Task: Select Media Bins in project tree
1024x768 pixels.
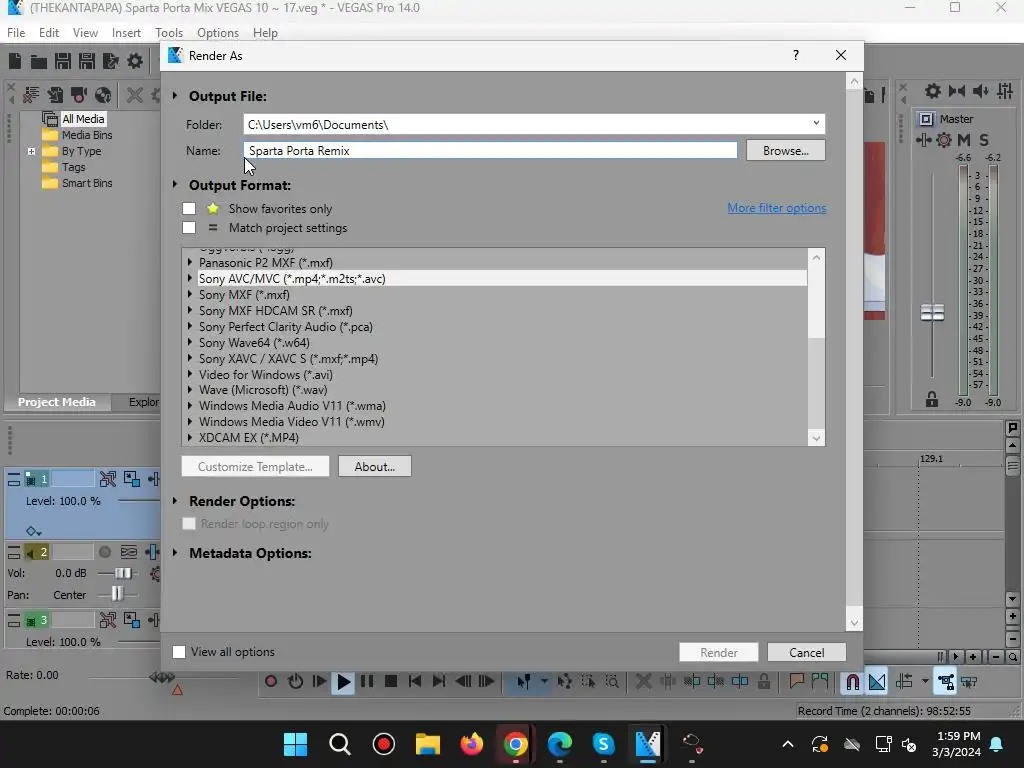Action: click(x=87, y=135)
